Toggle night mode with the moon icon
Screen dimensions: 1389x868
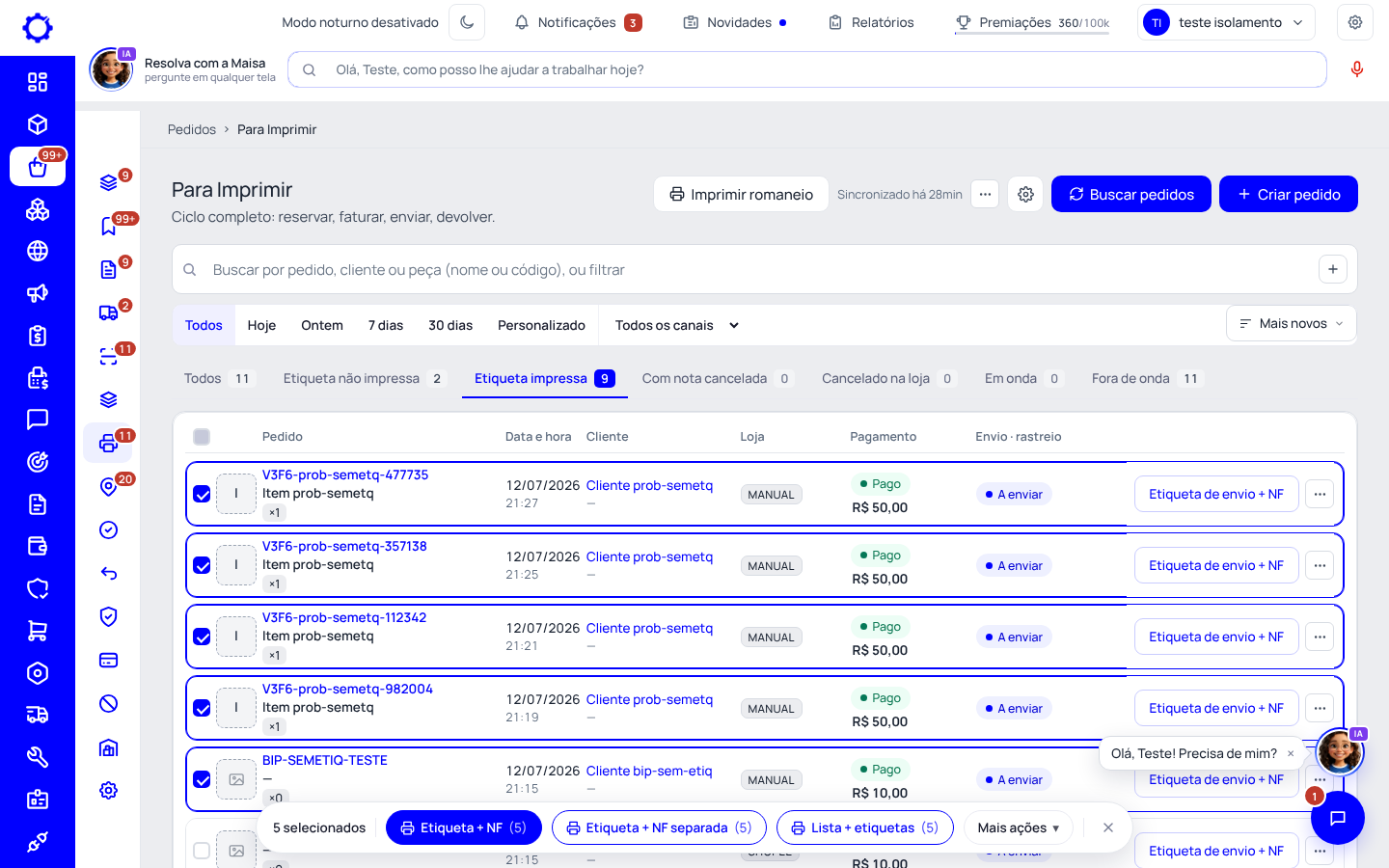pos(467,22)
